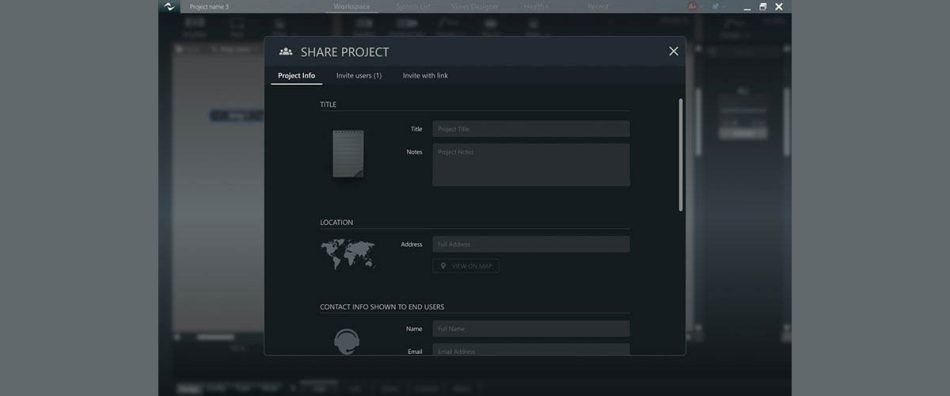Click the Workspace tab in main window
950x396 pixels.
coord(351,7)
